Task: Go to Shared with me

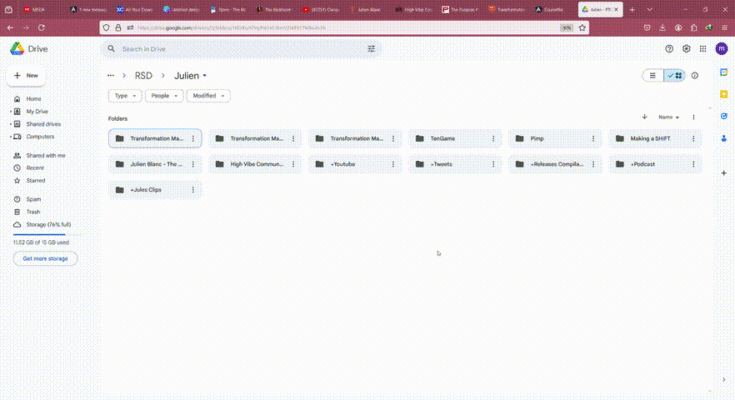Action: pos(45,156)
